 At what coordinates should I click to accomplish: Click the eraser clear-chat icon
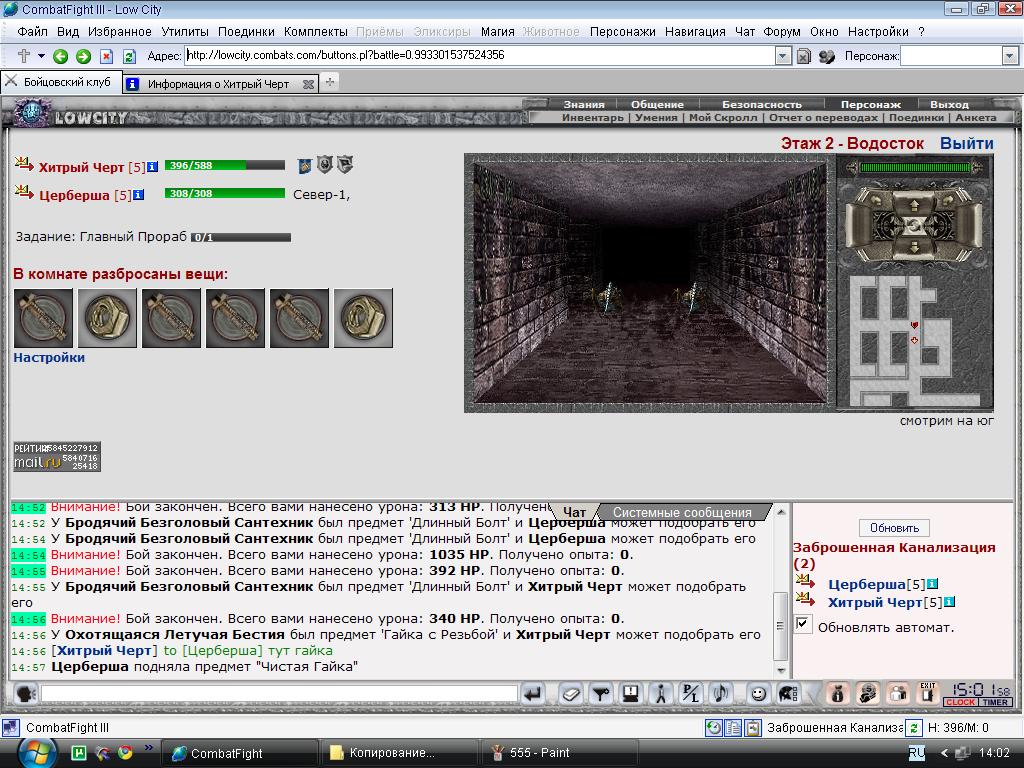571,694
